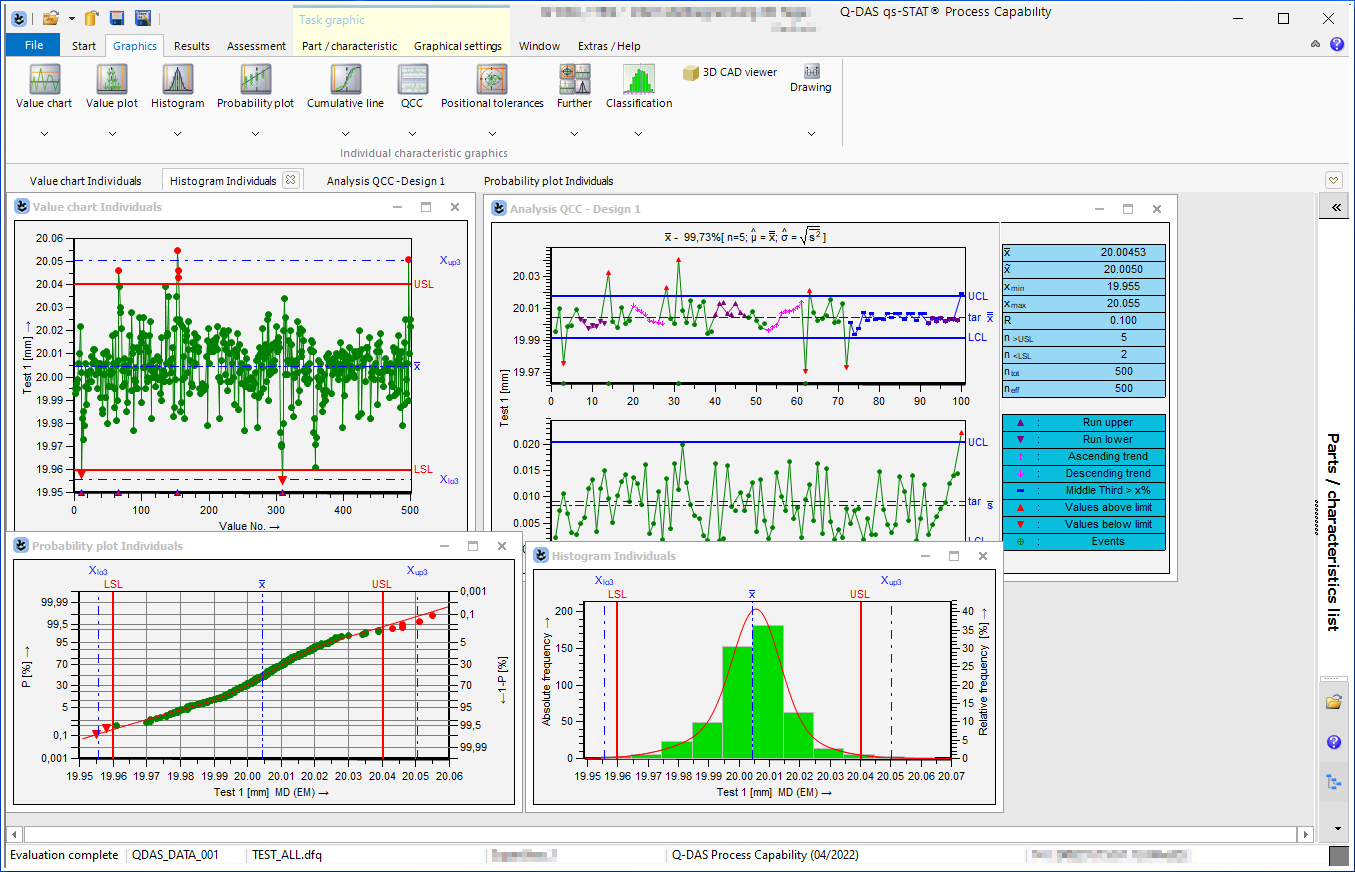This screenshot has height=872, width=1355.
Task: Switch to the Results ribbon tab
Action: 192,46
